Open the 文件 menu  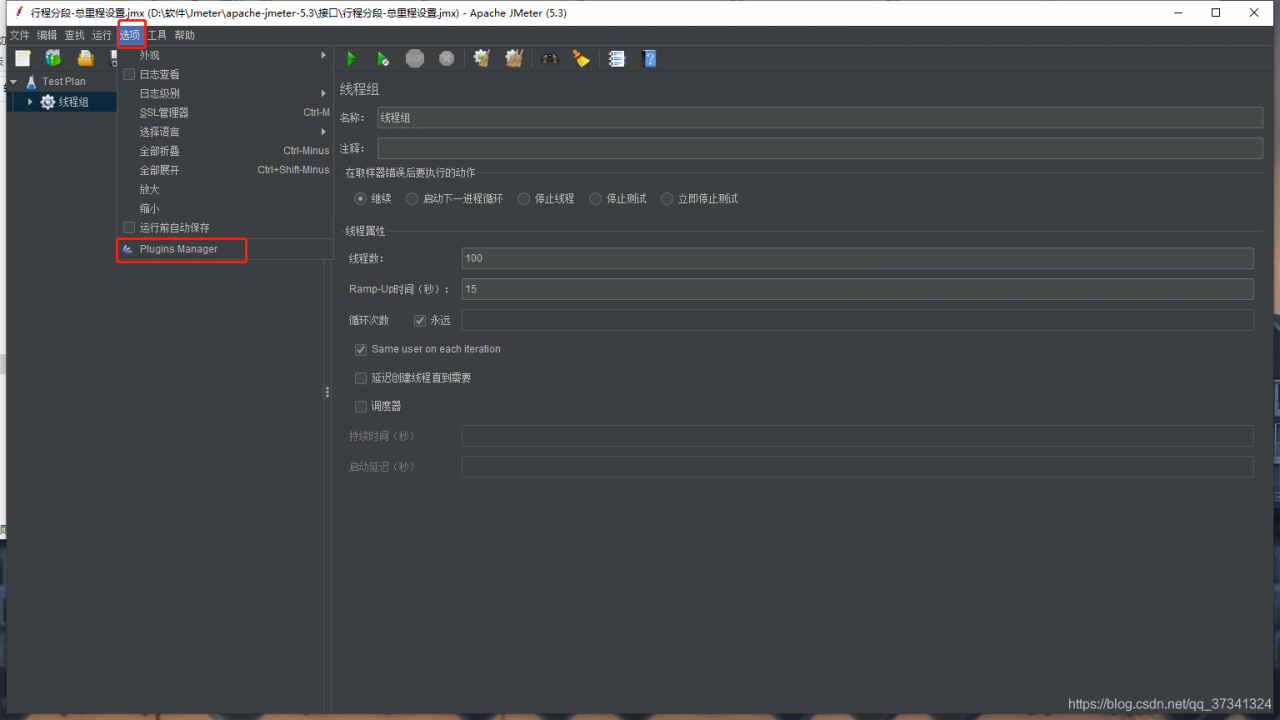pos(20,35)
